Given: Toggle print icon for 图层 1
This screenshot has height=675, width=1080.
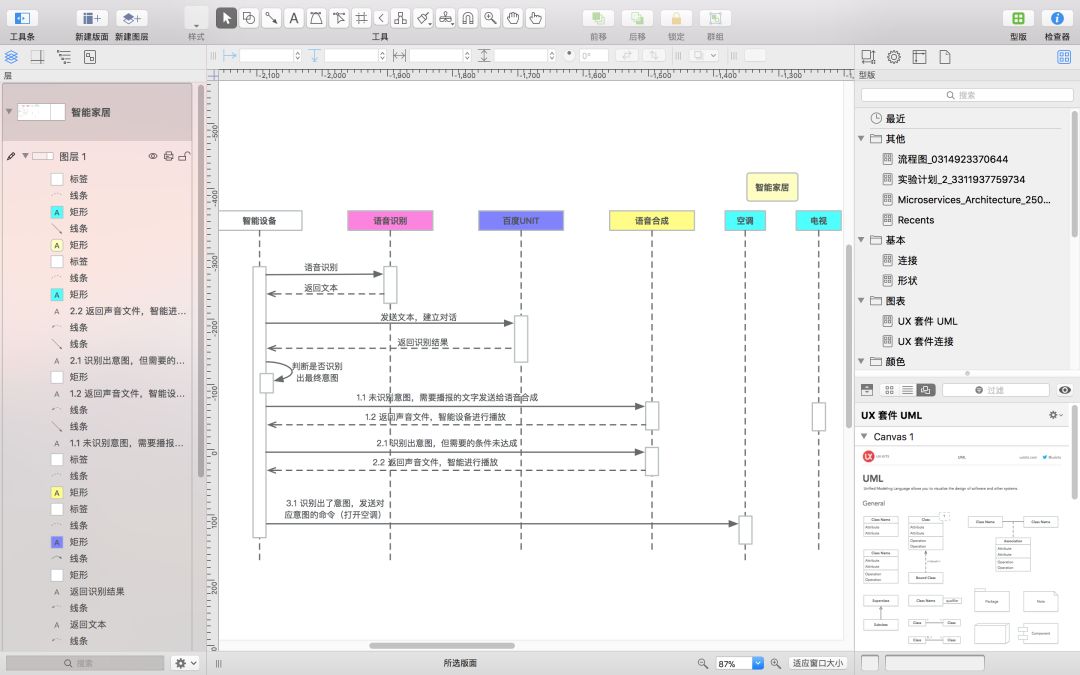Looking at the screenshot, I should point(169,156).
